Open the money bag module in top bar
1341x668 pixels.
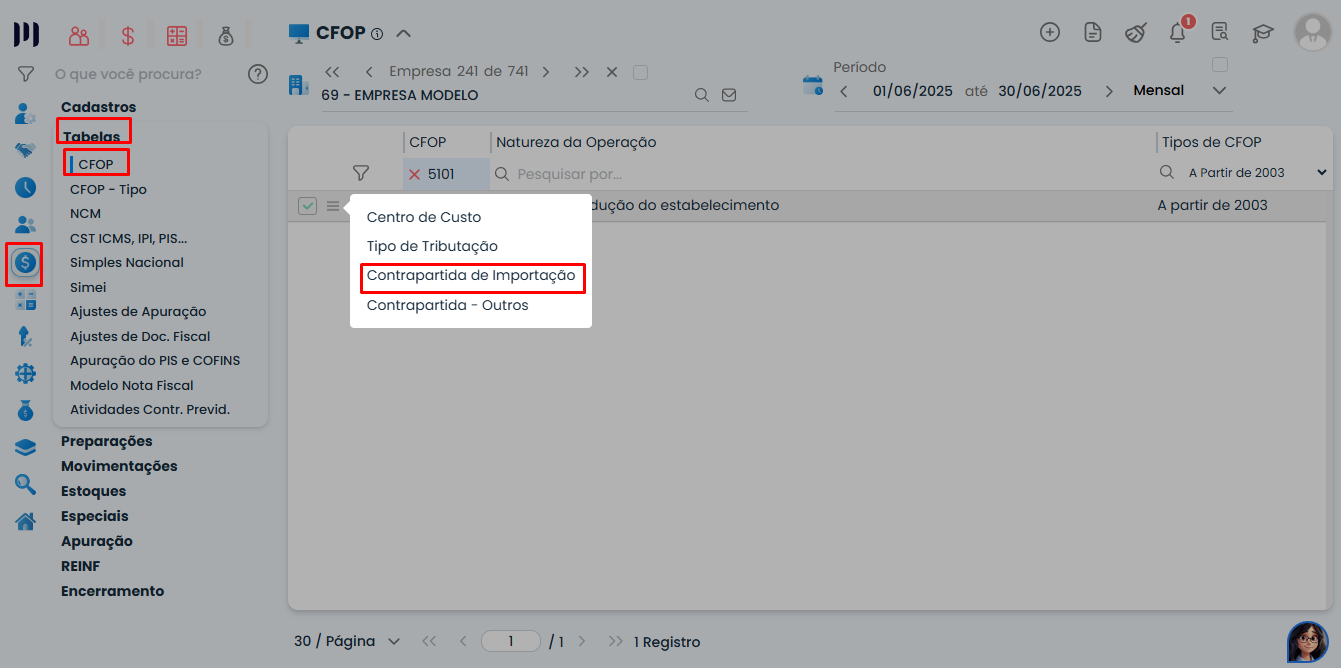[x=226, y=36]
